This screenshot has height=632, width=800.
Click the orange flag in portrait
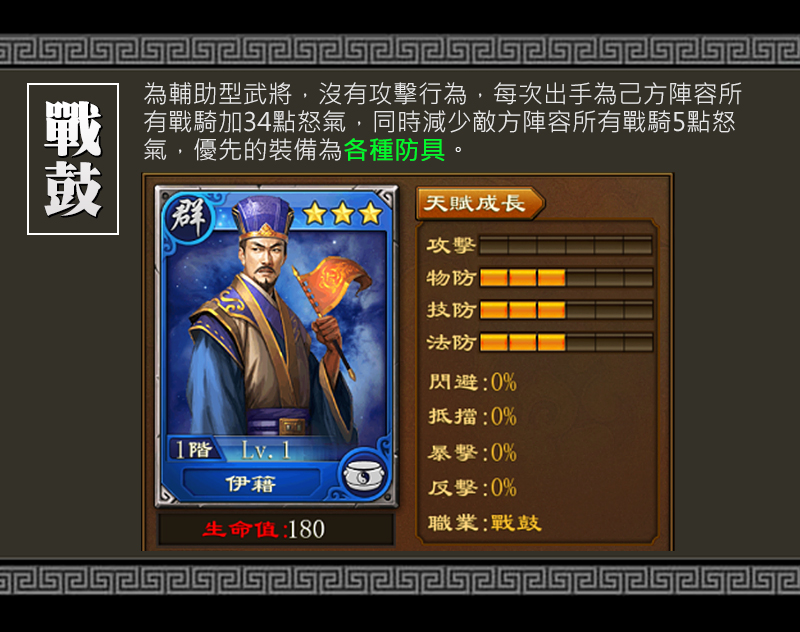[x=334, y=283]
